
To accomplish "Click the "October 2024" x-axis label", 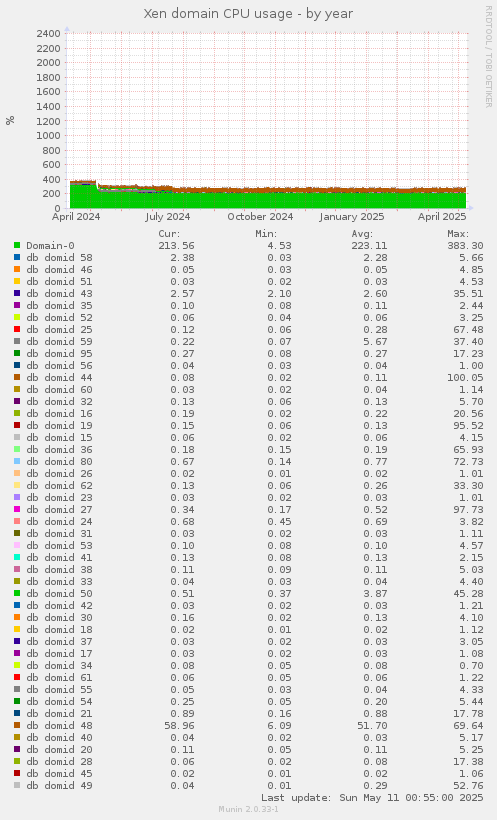I will tap(260, 217).
